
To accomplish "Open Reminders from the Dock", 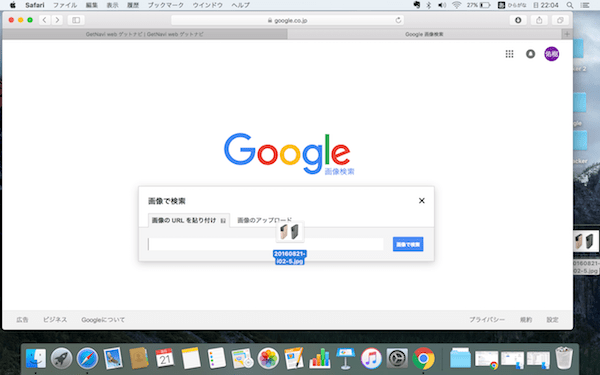I will pos(216,359).
